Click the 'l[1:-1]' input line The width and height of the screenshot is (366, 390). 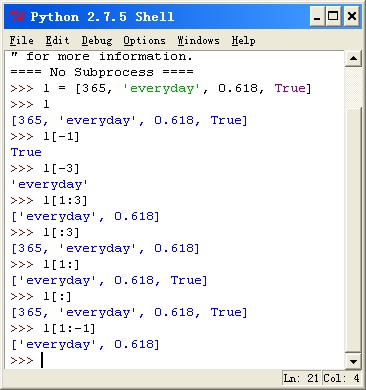click(53, 328)
